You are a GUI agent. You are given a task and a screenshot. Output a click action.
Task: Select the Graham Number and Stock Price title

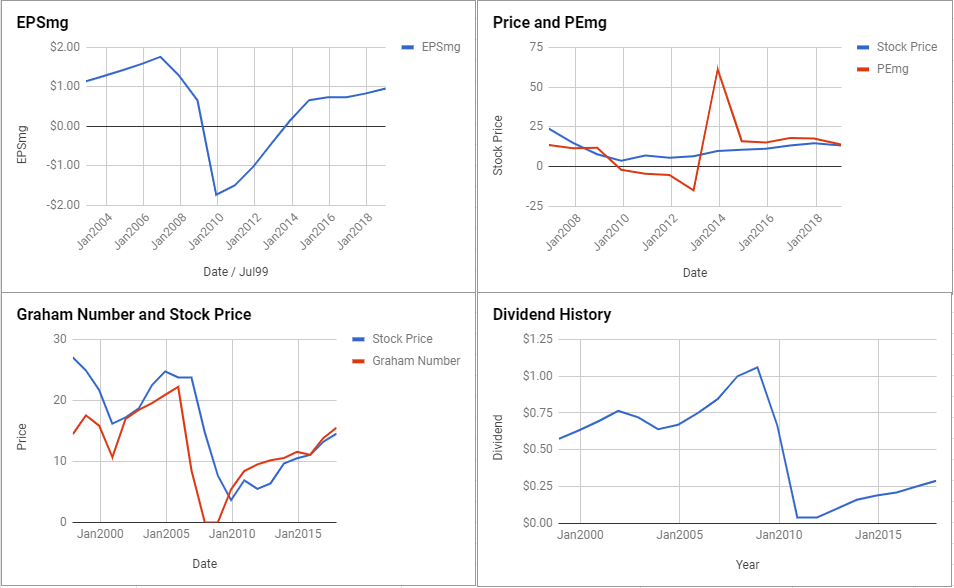[134, 314]
